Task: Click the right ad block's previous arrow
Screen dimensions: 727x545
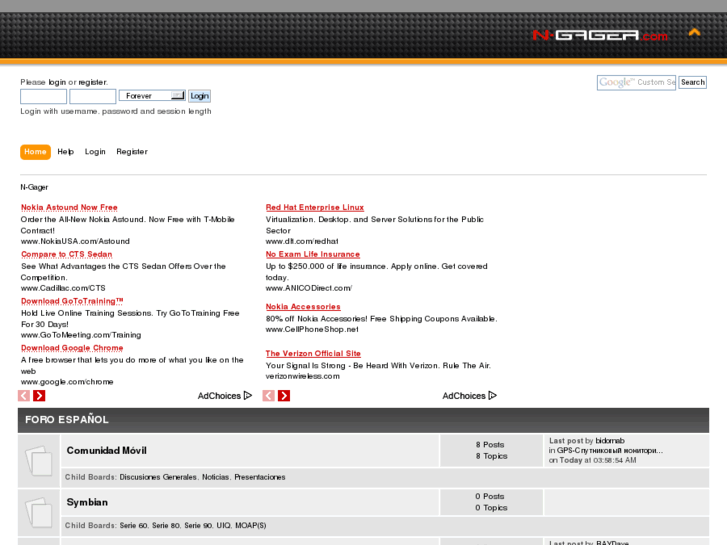Action: (268, 396)
